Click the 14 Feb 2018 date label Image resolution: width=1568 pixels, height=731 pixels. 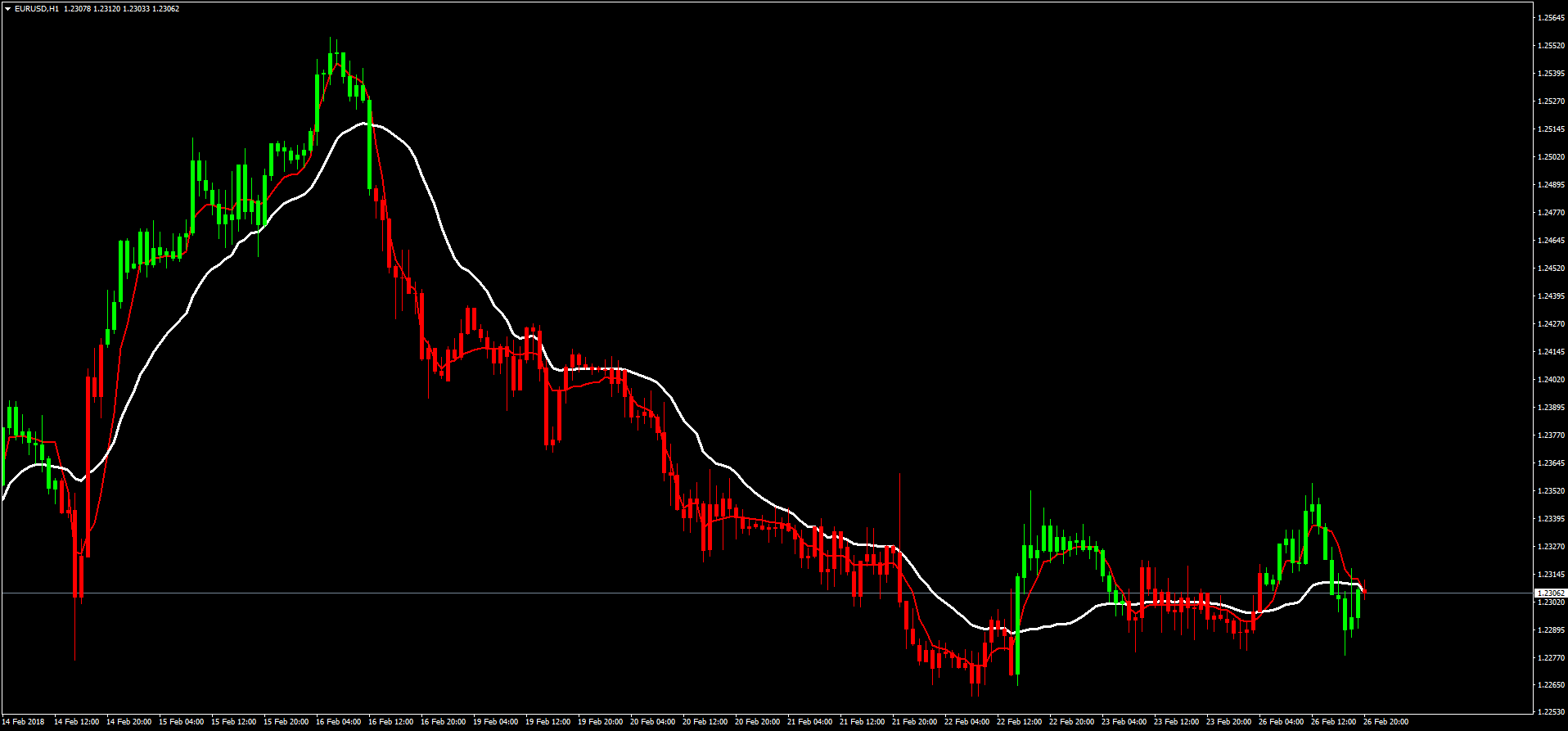[24, 722]
